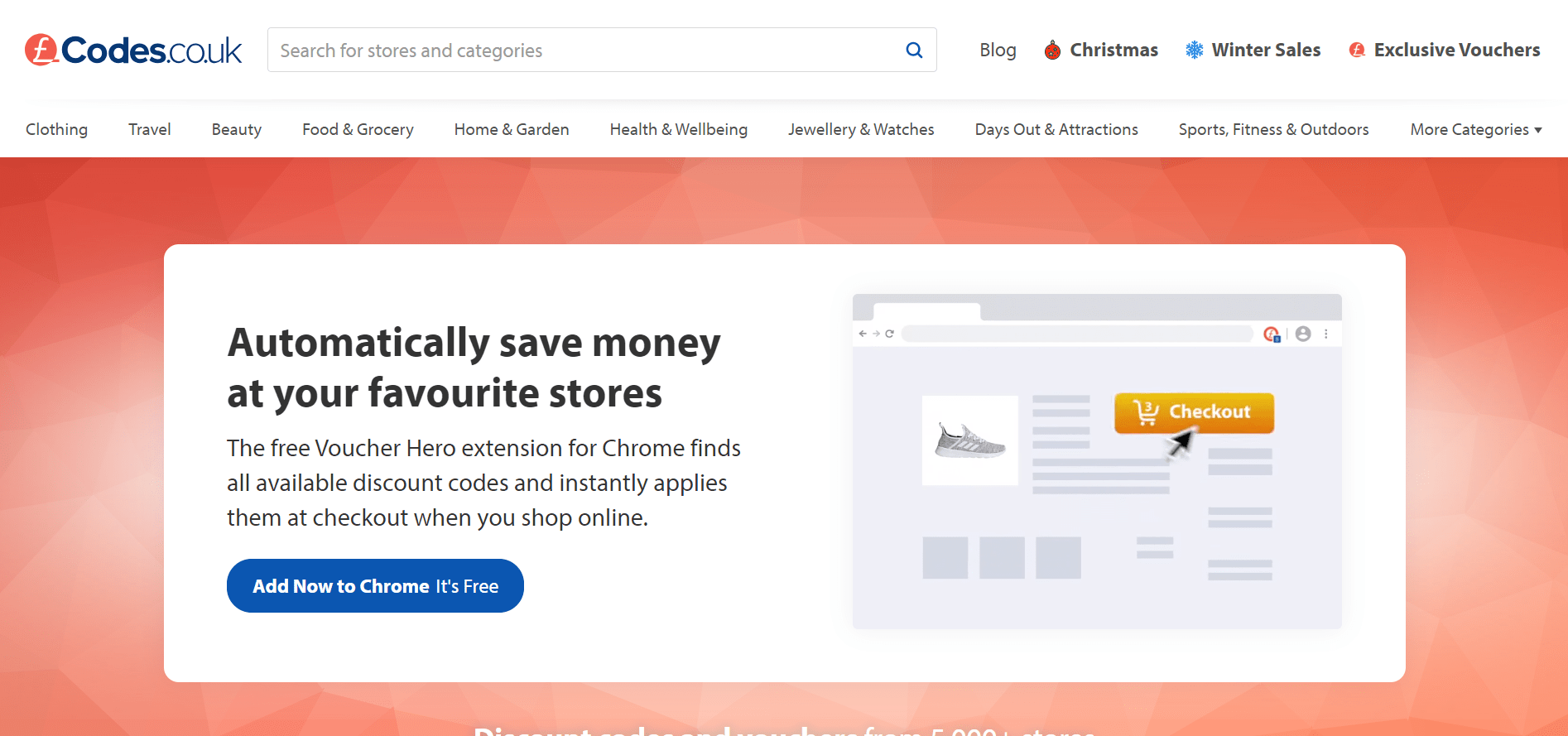Select the Food & Grocery category

click(x=358, y=129)
